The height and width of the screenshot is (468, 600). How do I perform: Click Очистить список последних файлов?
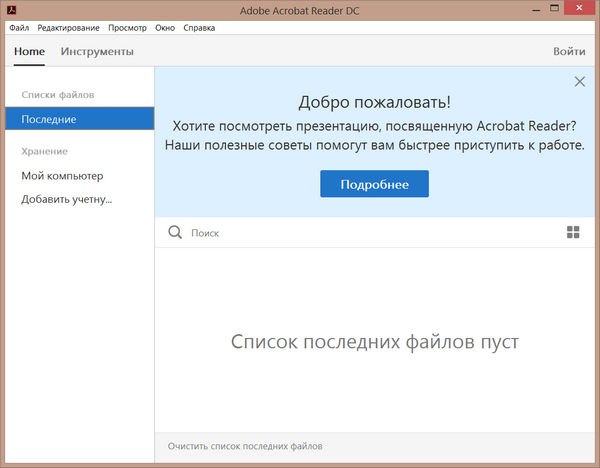245,446
